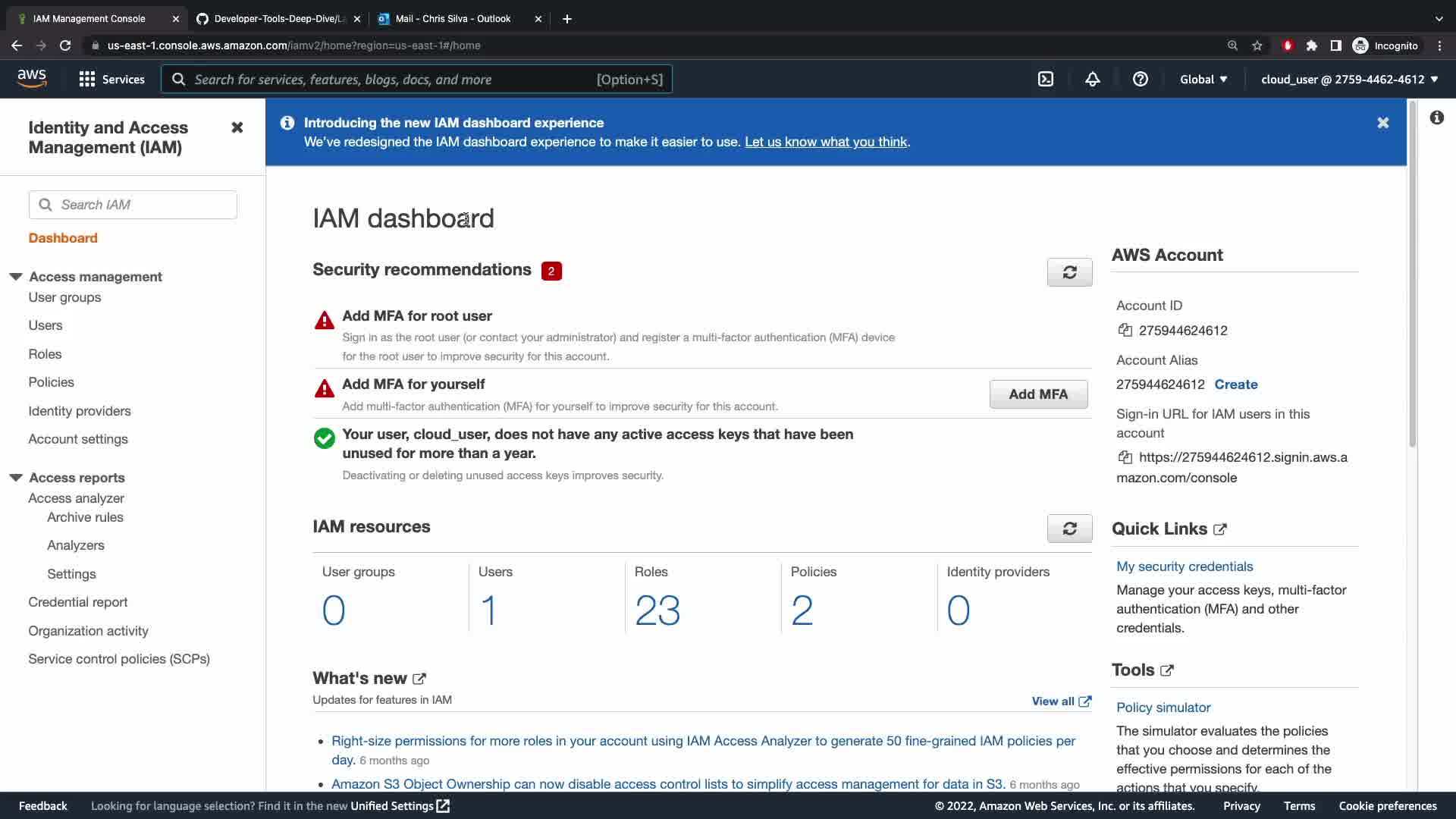Screen dimensions: 1456x819
Task: Open the My security credentials link
Action: coord(1185,566)
